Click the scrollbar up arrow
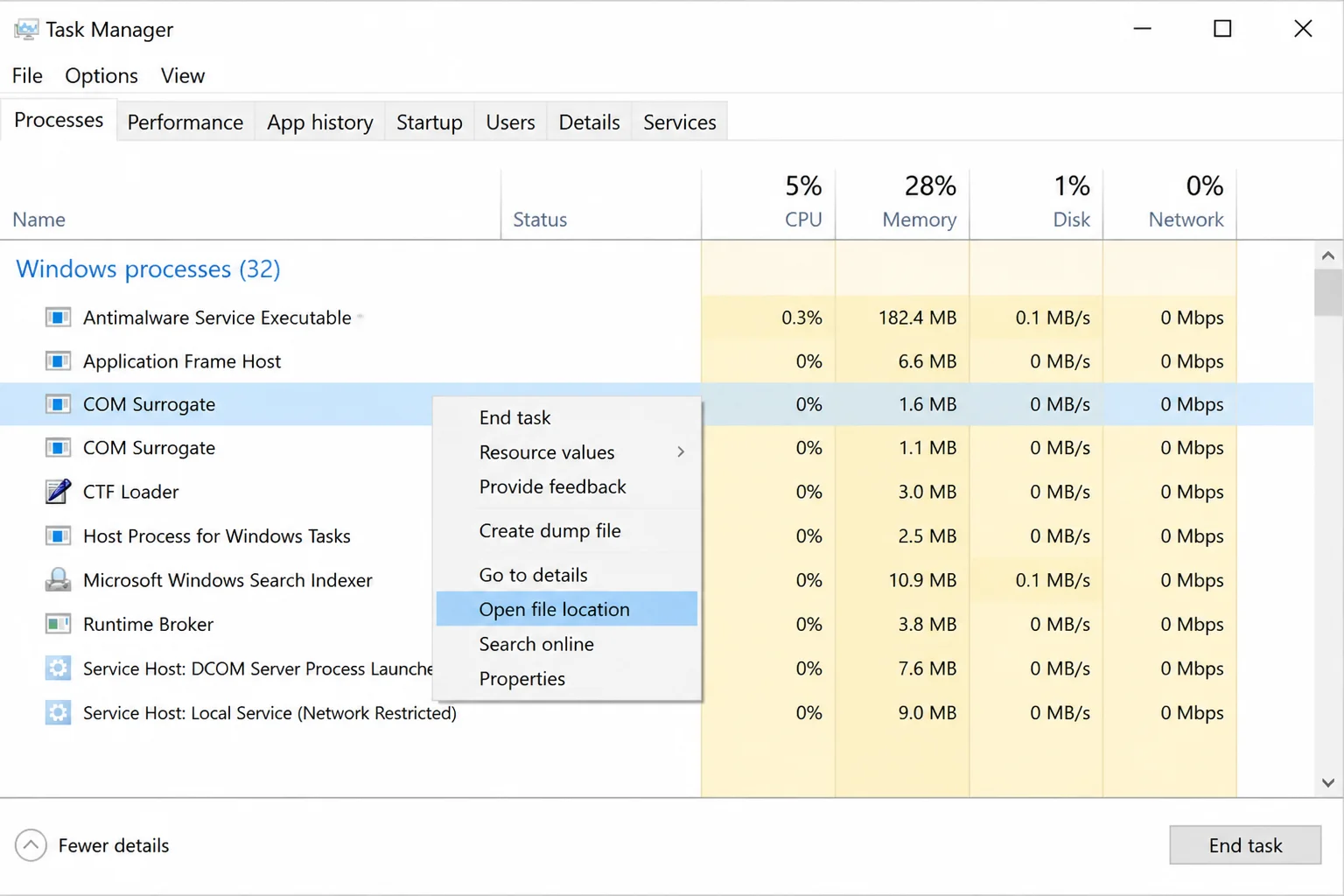The height and width of the screenshot is (896, 1344). (1328, 255)
